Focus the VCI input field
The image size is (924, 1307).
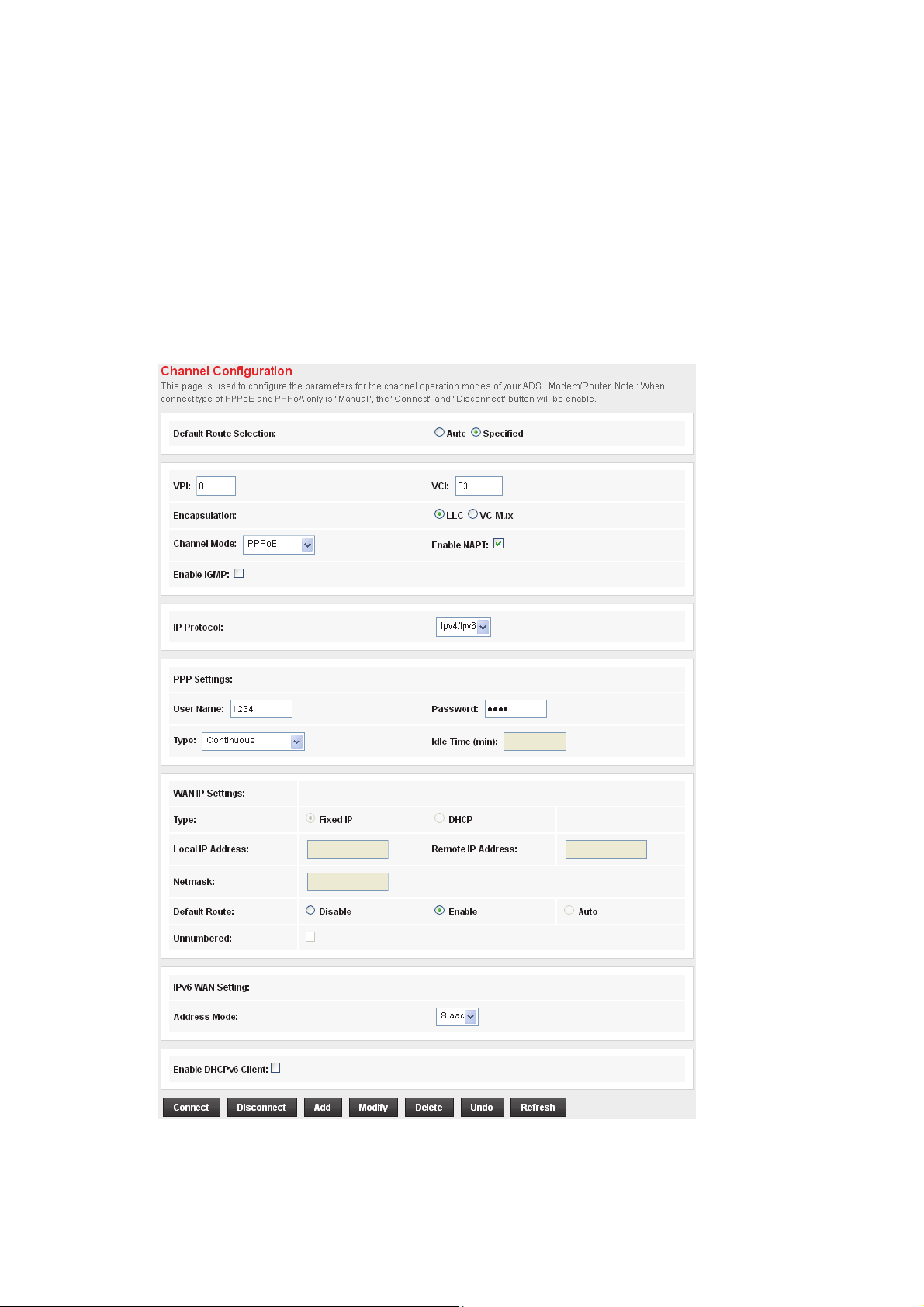pyautogui.click(x=479, y=486)
